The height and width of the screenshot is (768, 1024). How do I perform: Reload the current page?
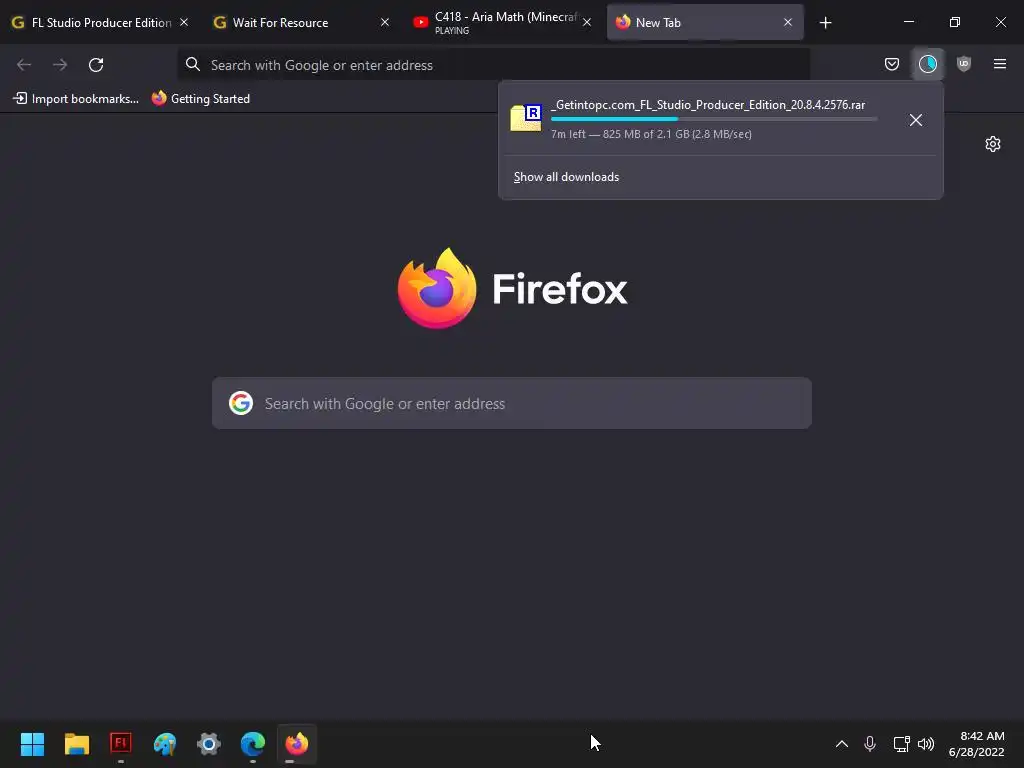[96, 65]
